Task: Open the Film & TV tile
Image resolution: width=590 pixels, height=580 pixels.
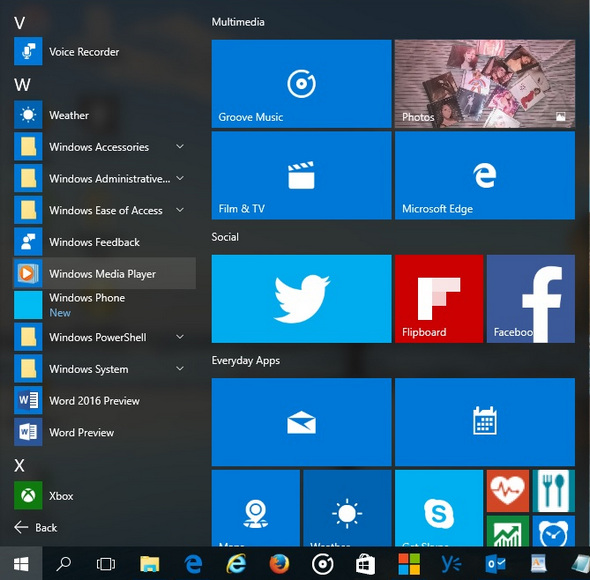Action: coord(301,175)
